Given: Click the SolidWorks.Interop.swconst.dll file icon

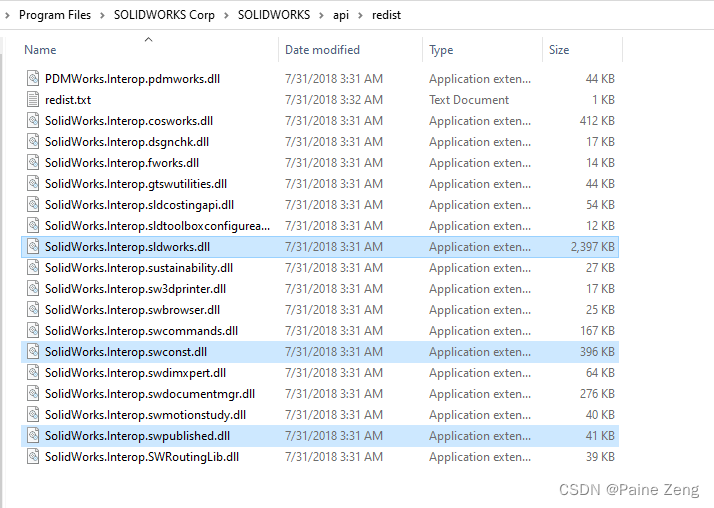Looking at the screenshot, I should click(33, 351).
